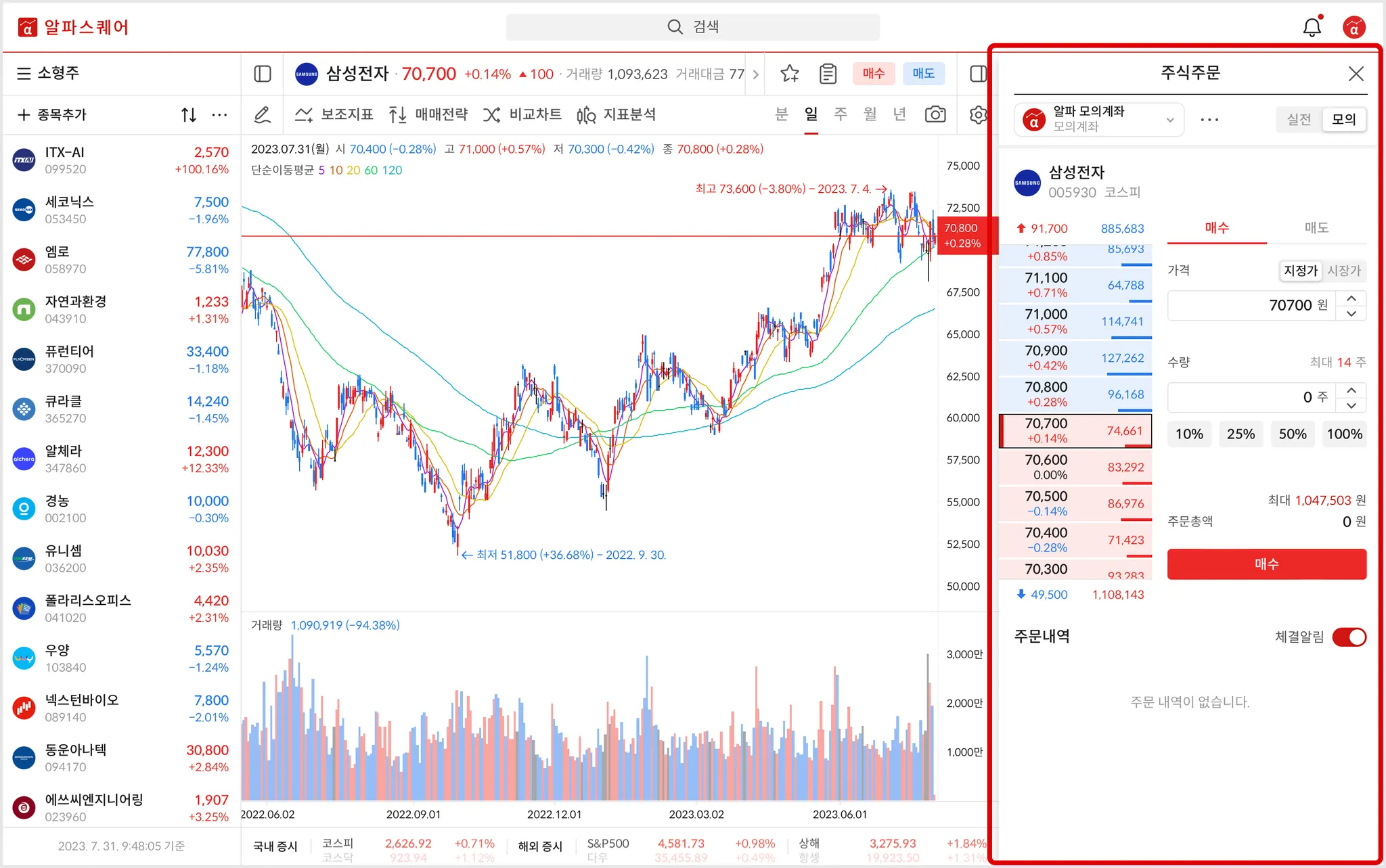
Task: Switch account mode to 실전
Action: click(x=1299, y=119)
